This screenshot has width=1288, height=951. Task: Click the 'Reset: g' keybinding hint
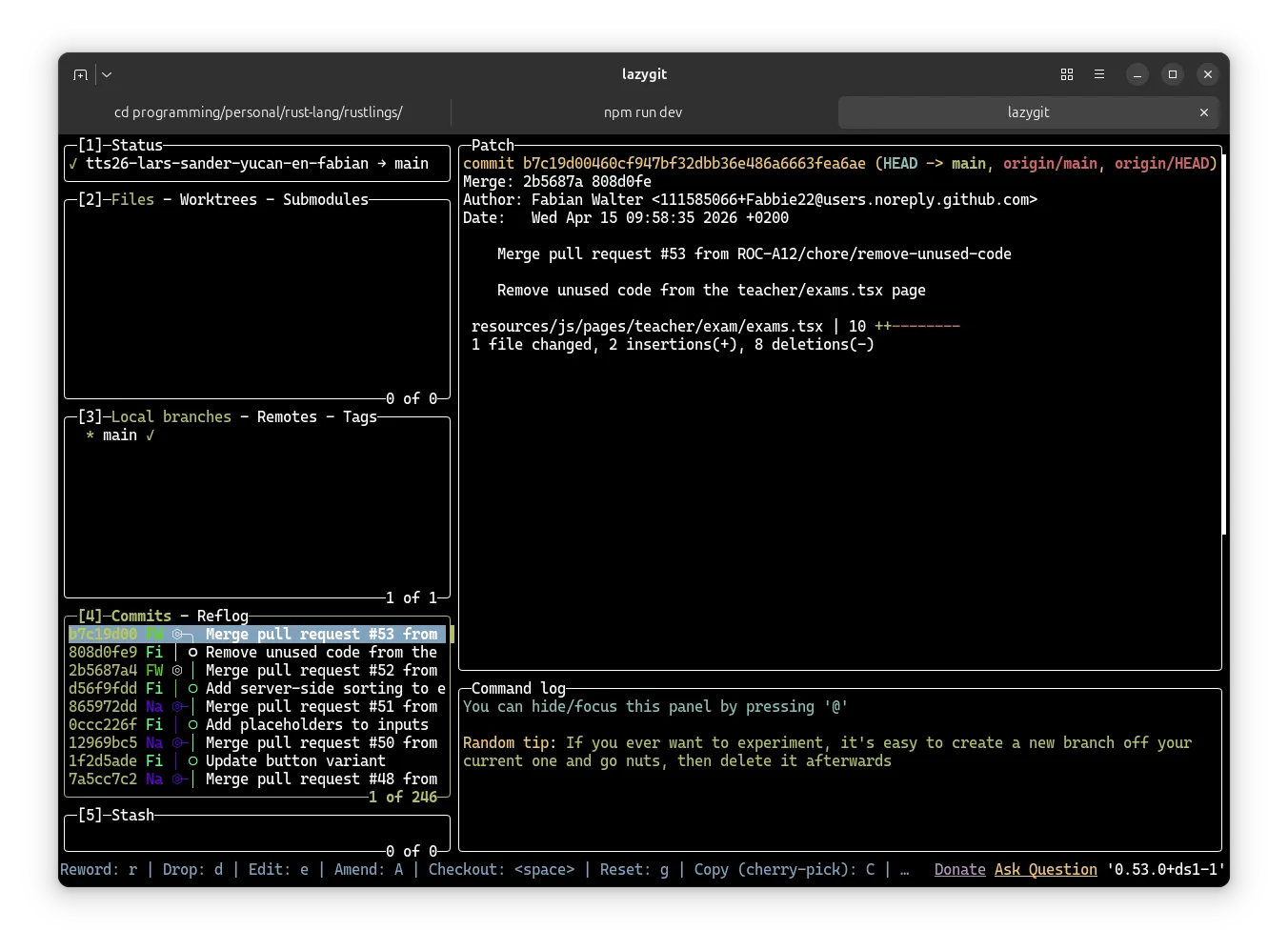click(634, 870)
